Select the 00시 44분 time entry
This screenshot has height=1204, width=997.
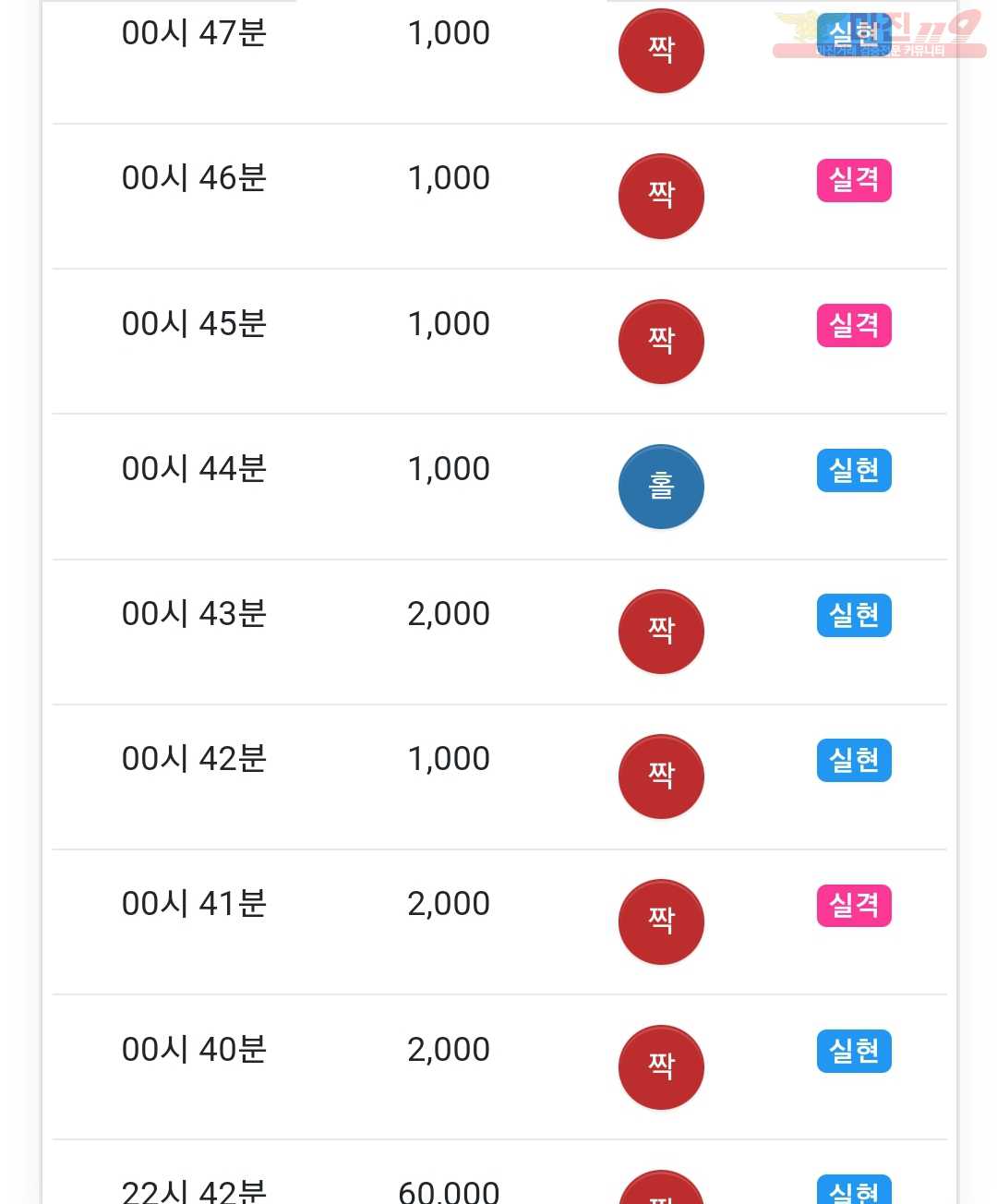tap(194, 469)
